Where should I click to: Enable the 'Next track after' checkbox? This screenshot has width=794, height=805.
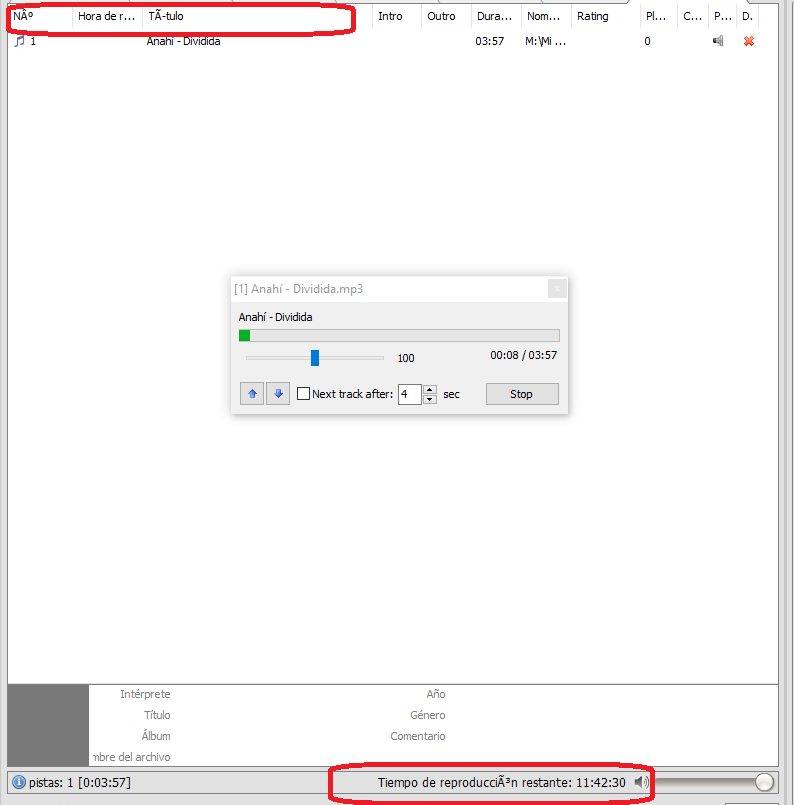click(x=303, y=394)
